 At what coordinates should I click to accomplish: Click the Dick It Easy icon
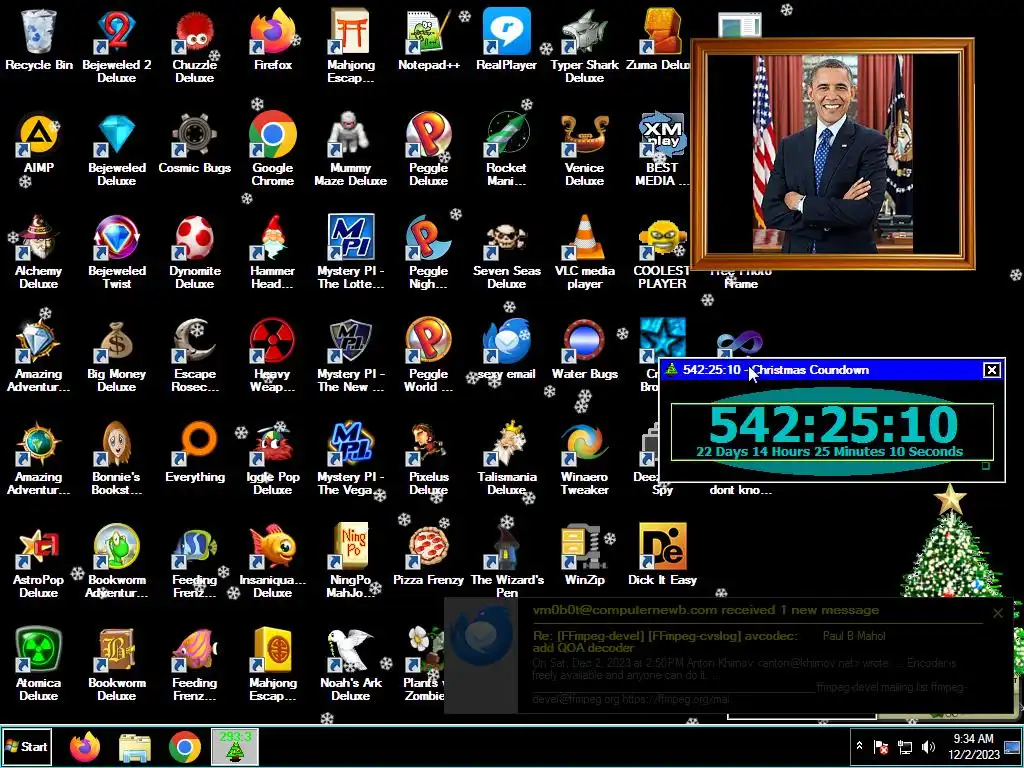coord(662,555)
